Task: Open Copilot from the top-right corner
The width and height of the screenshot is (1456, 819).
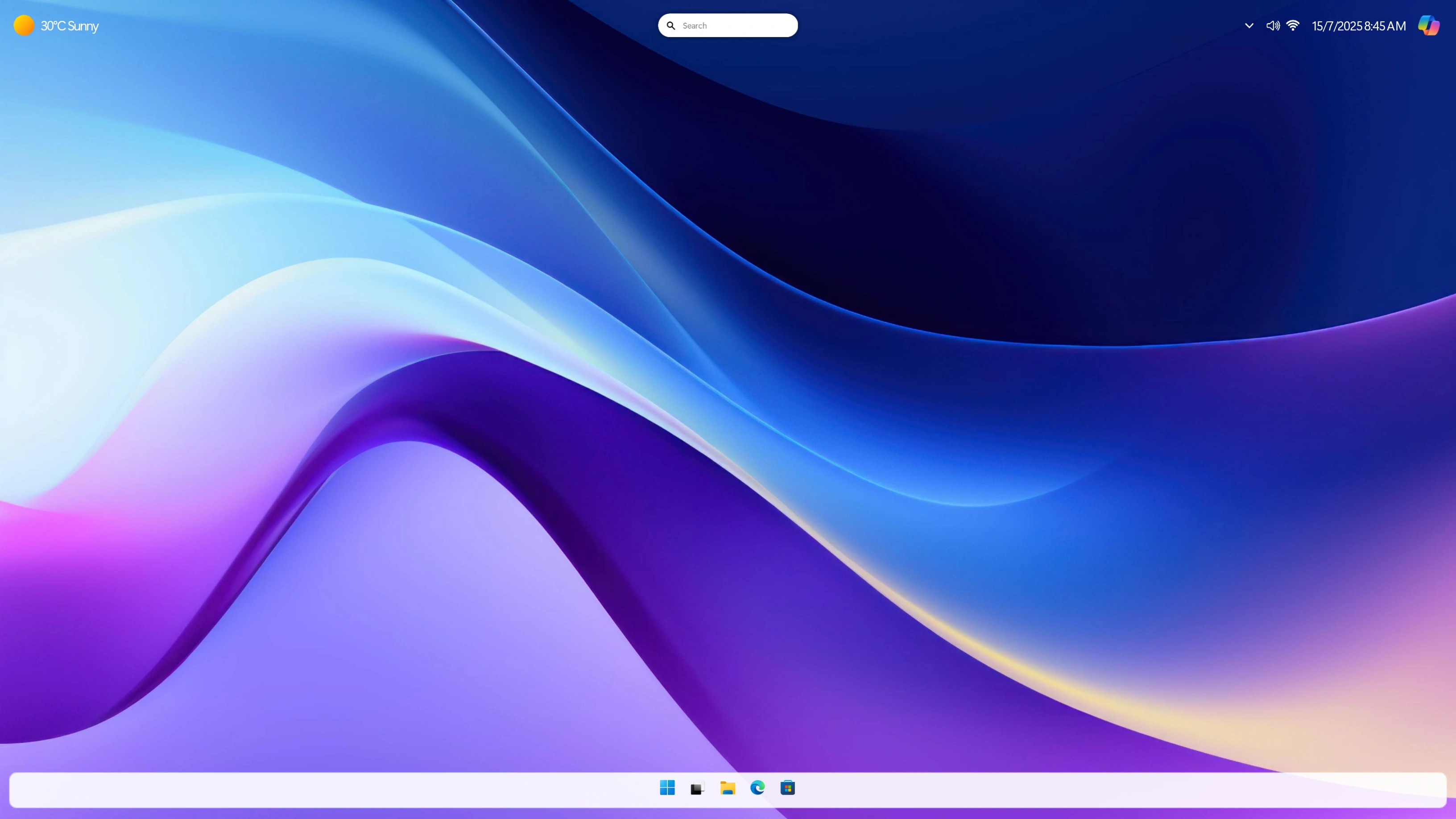Action: pos(1428,25)
